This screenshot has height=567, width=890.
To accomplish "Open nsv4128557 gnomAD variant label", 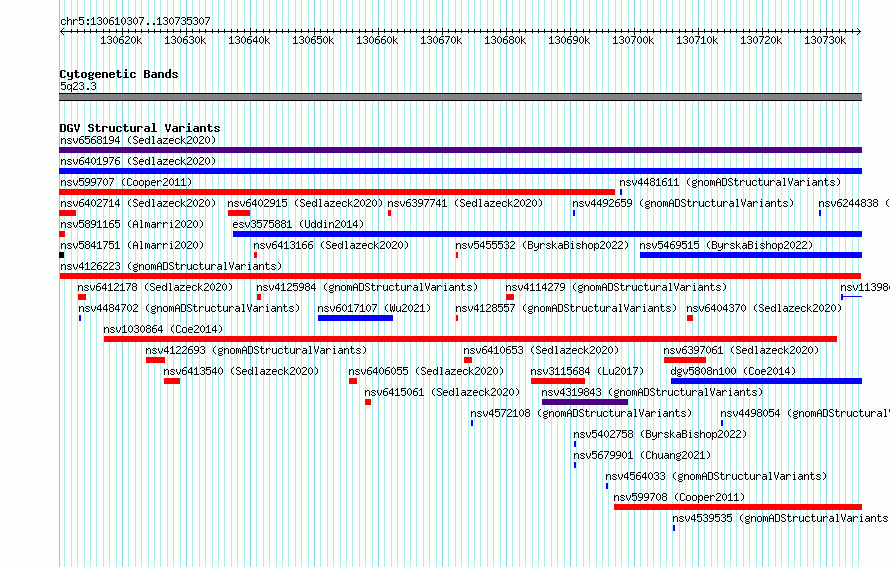I will click(x=566, y=308).
